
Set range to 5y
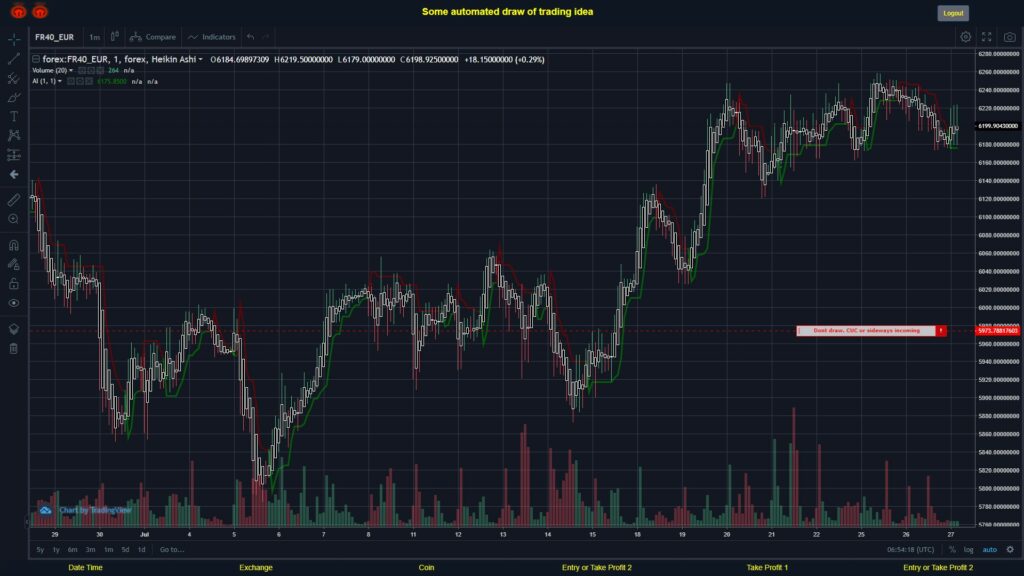pyautogui.click(x=40, y=550)
